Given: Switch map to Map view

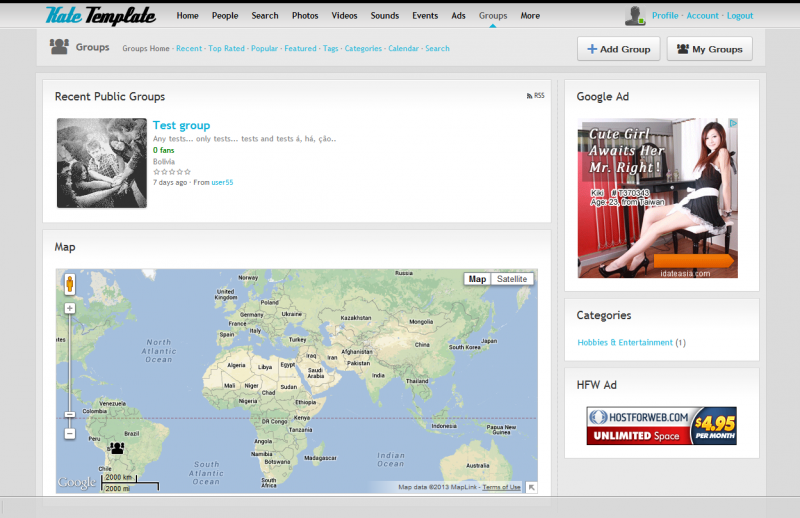Looking at the screenshot, I should [x=477, y=279].
